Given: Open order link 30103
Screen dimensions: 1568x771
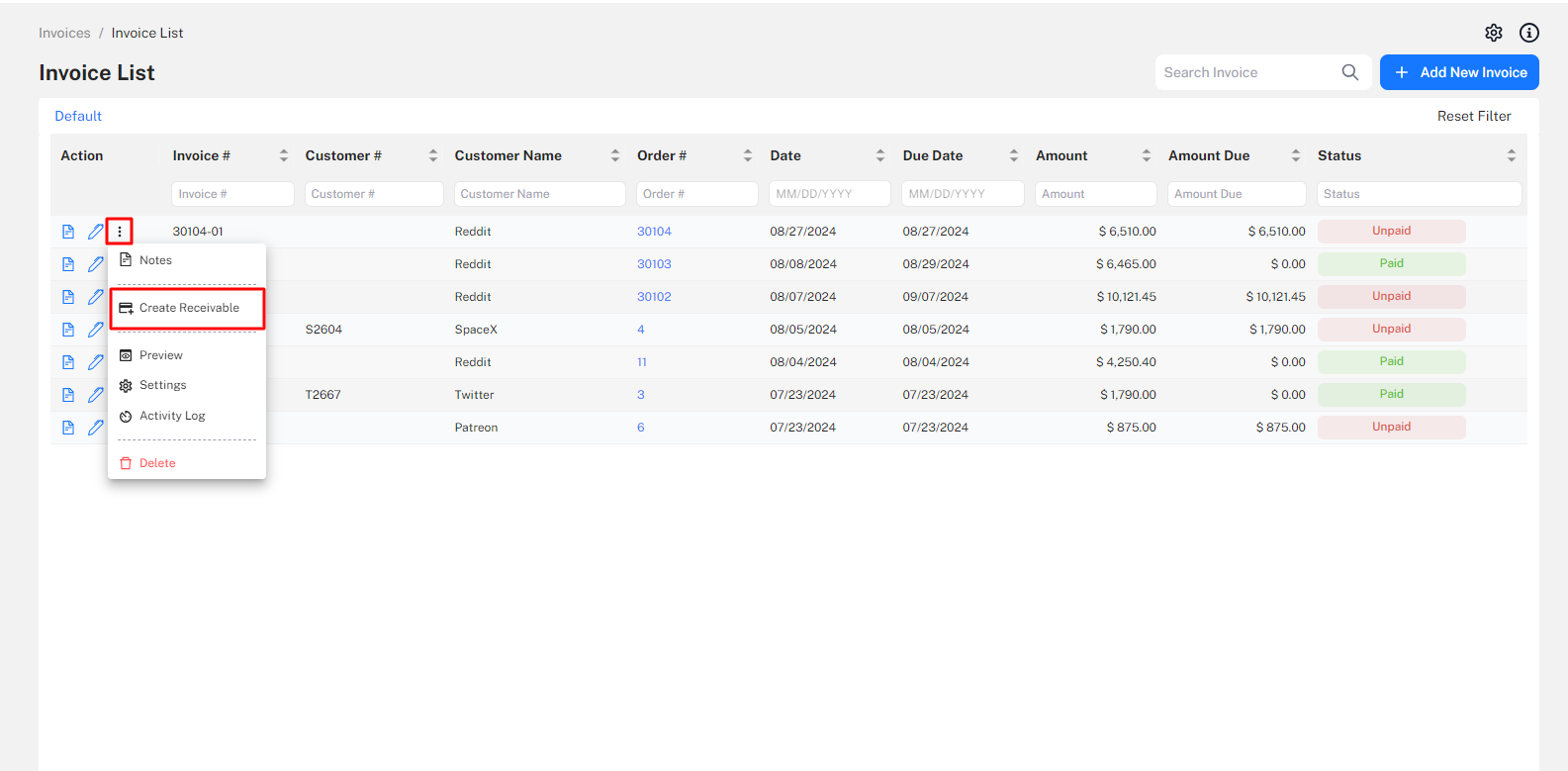Looking at the screenshot, I should click(654, 264).
